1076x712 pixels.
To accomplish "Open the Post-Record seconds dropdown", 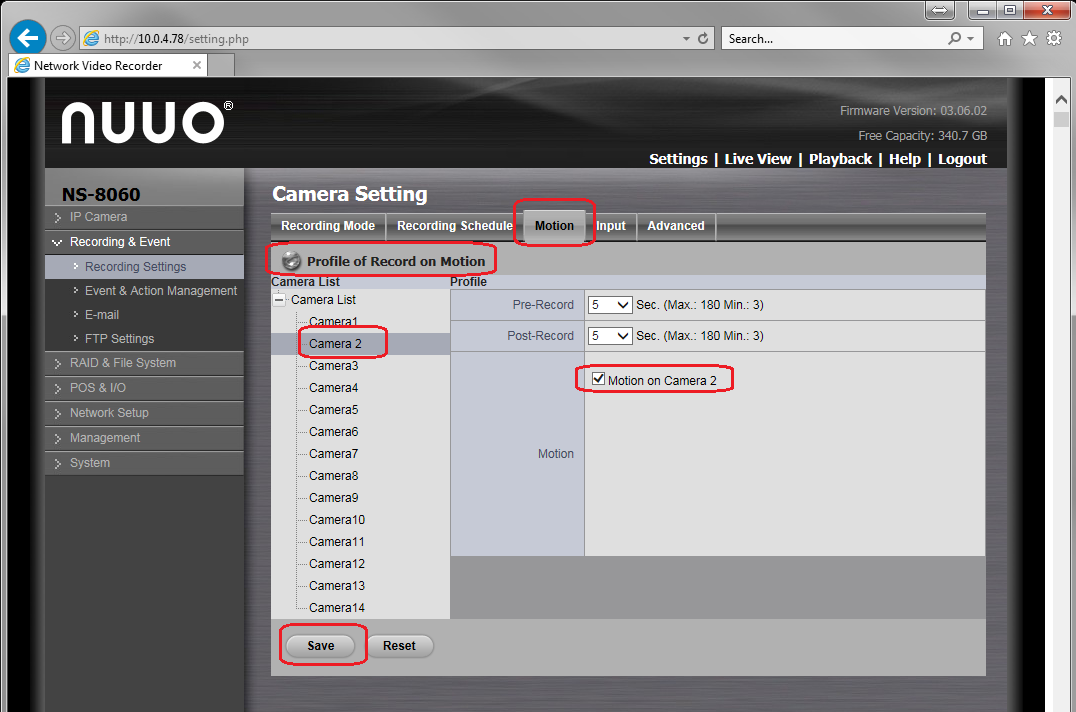I will pos(610,336).
